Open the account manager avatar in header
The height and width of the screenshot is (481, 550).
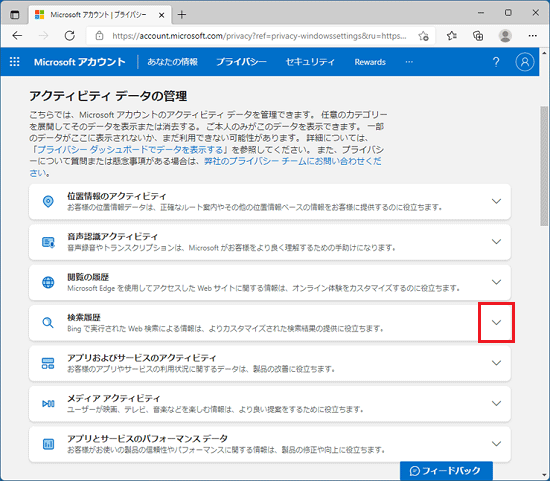[525, 62]
